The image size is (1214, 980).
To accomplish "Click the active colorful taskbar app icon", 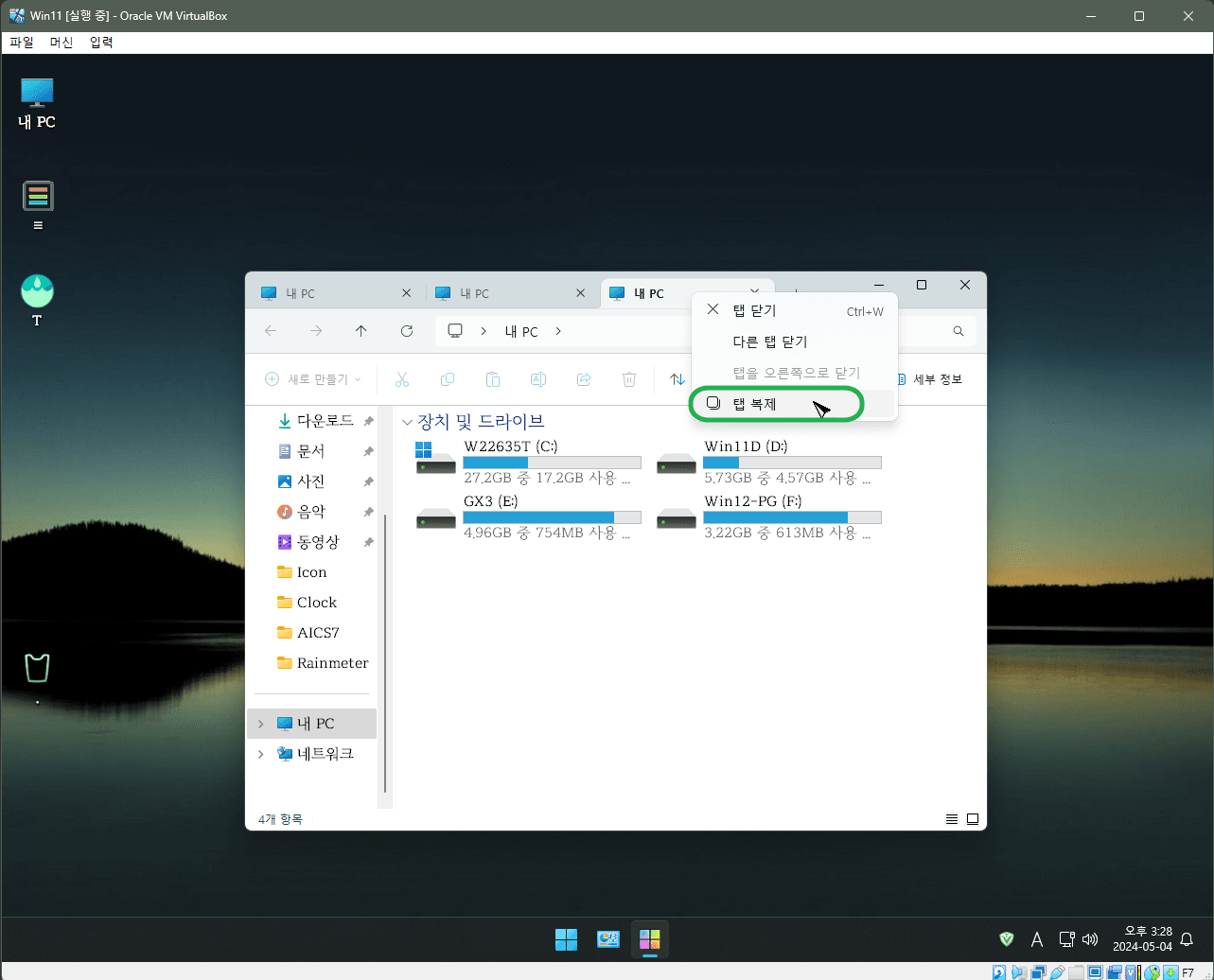I will [649, 939].
